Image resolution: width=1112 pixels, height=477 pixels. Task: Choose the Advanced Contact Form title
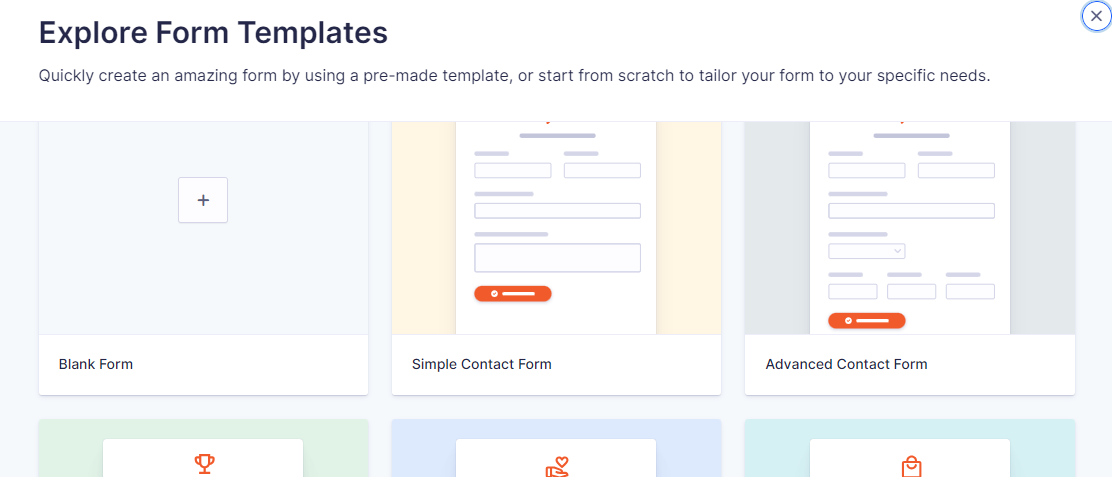[846, 364]
